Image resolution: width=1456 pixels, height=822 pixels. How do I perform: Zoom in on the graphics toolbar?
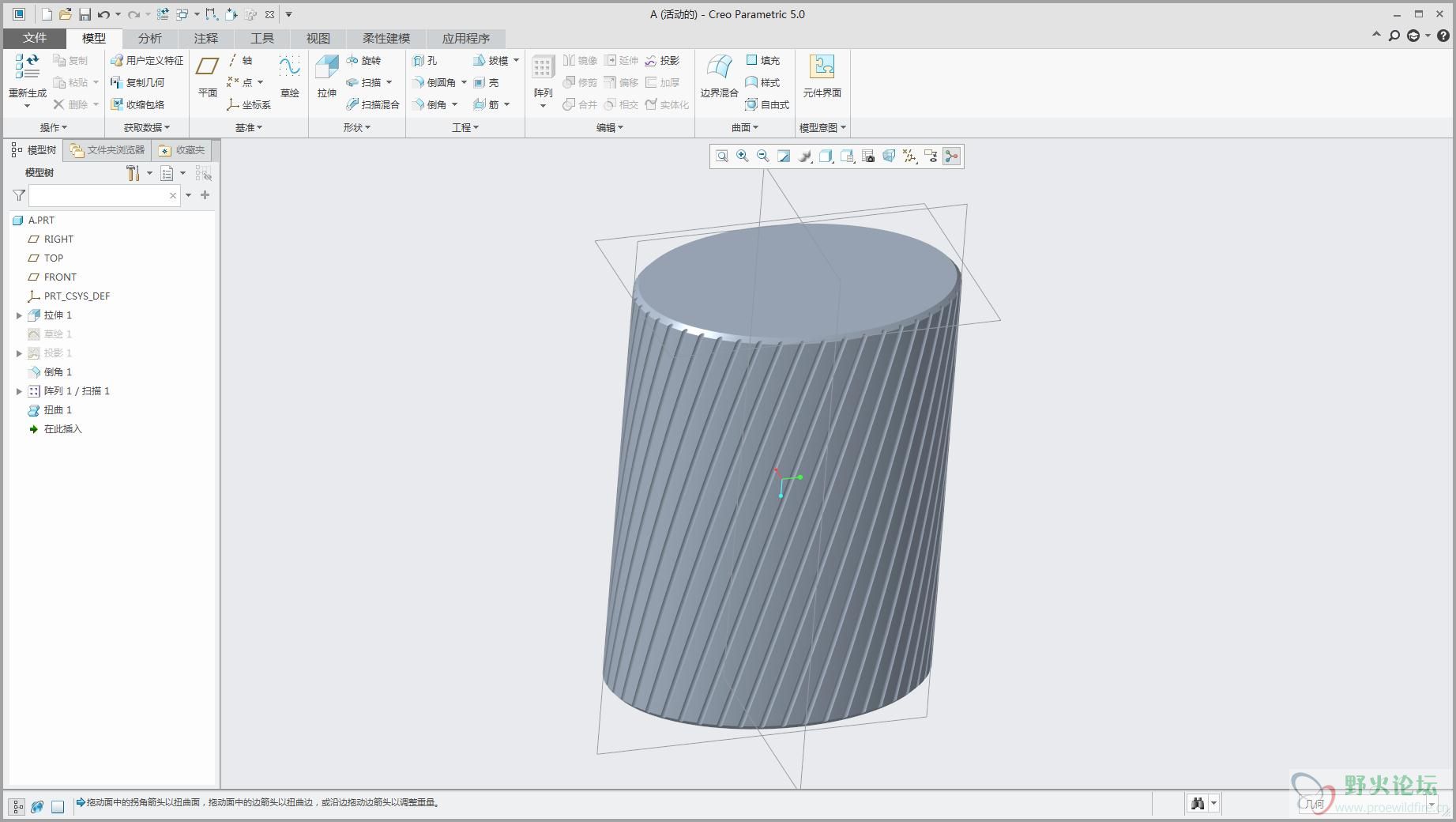(743, 156)
